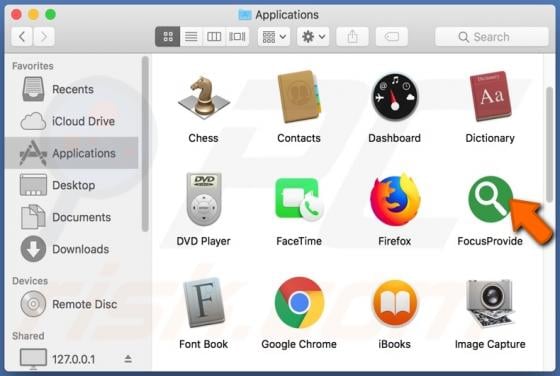Close the Finder window
This screenshot has height=376, width=560.
[16, 15]
